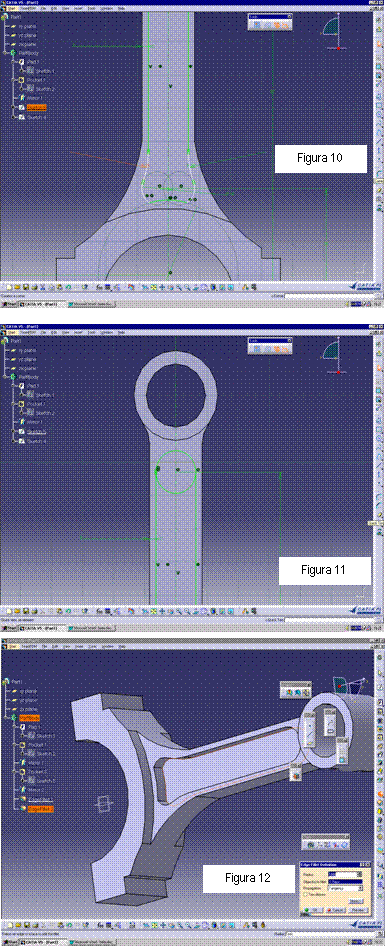
Task: Select highlighted EdgeFillet.2 node in Figura 12 tree
Action: pos(40,809)
